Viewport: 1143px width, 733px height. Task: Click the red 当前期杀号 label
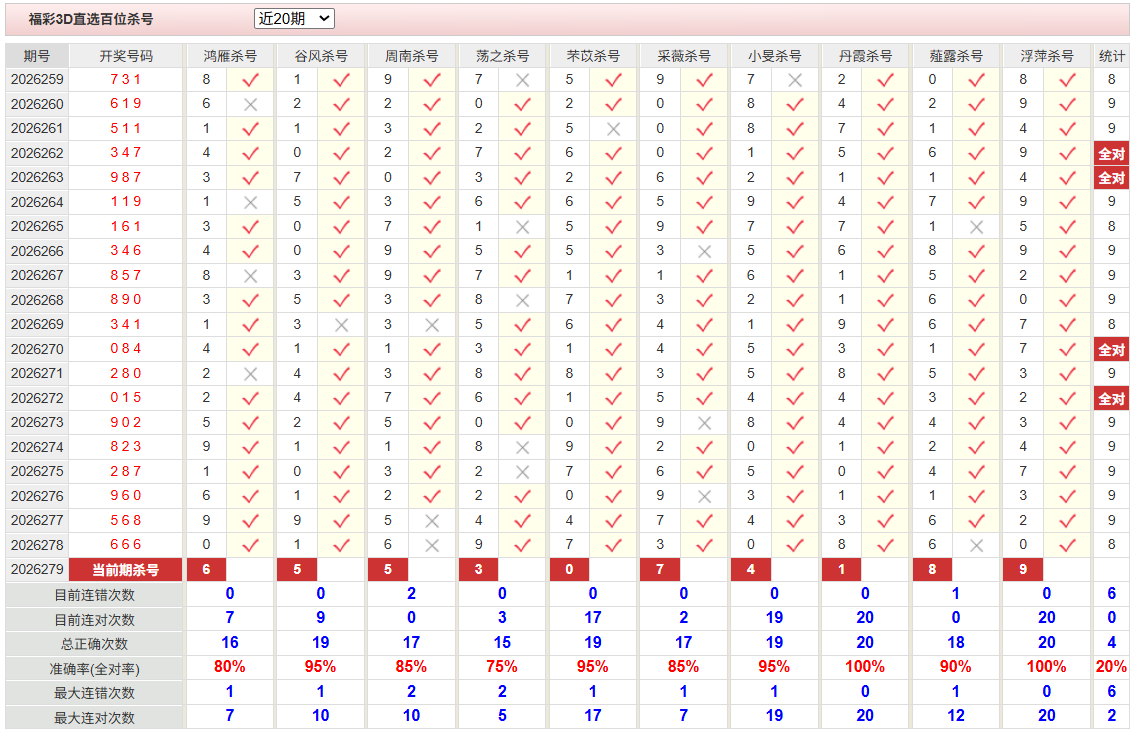click(x=125, y=570)
